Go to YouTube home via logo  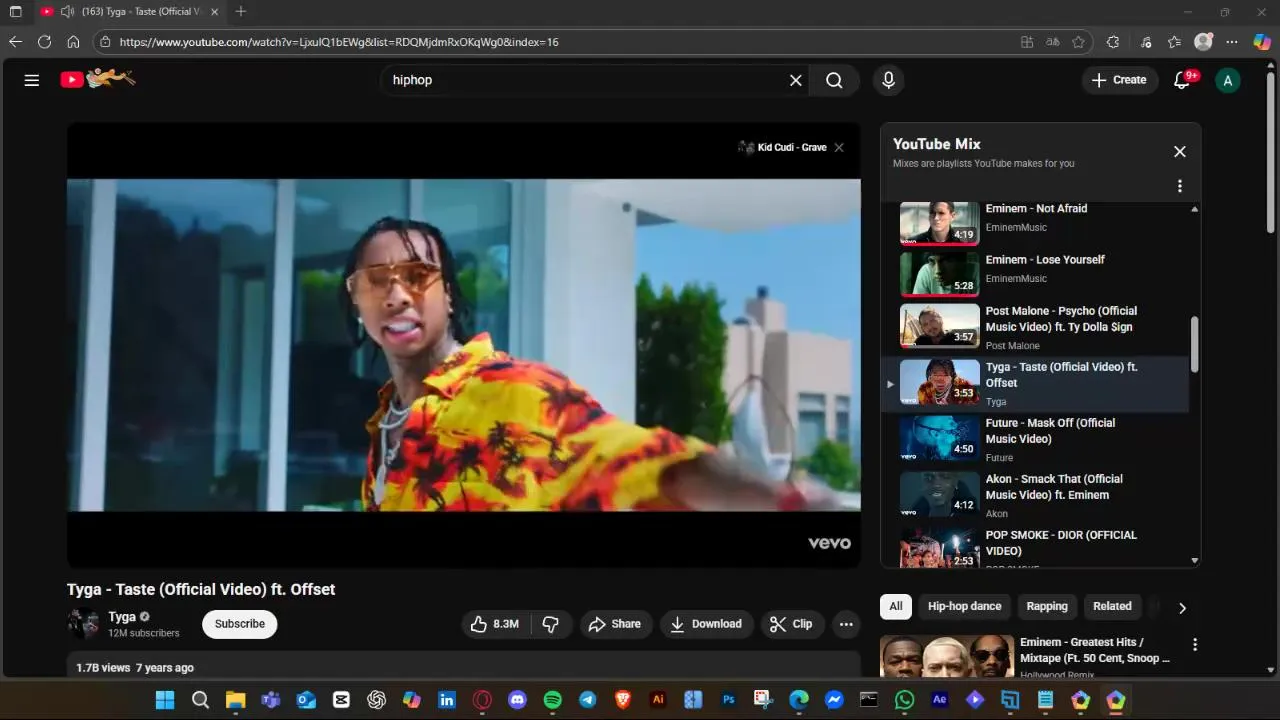(98, 79)
